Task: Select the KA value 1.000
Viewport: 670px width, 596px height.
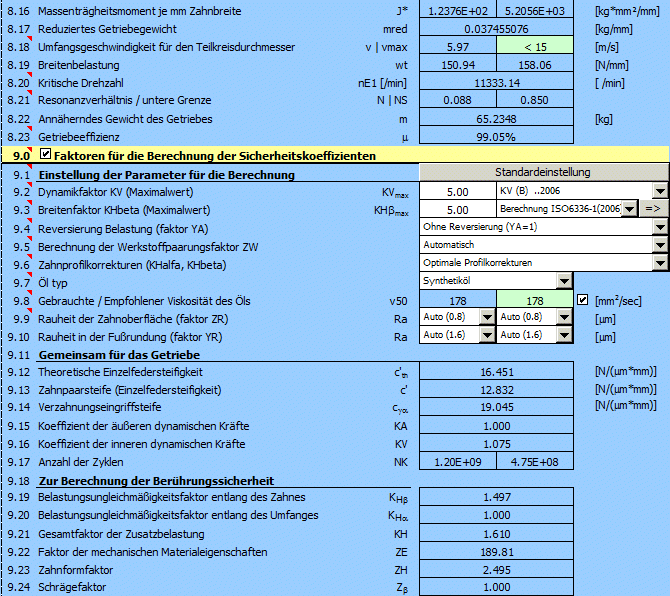Action: pos(497,425)
